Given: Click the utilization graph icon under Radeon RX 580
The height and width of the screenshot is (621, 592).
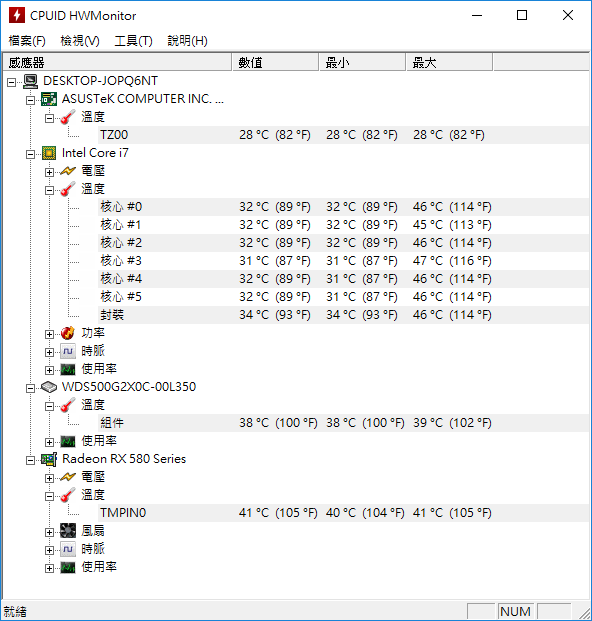Looking at the screenshot, I should (68, 568).
